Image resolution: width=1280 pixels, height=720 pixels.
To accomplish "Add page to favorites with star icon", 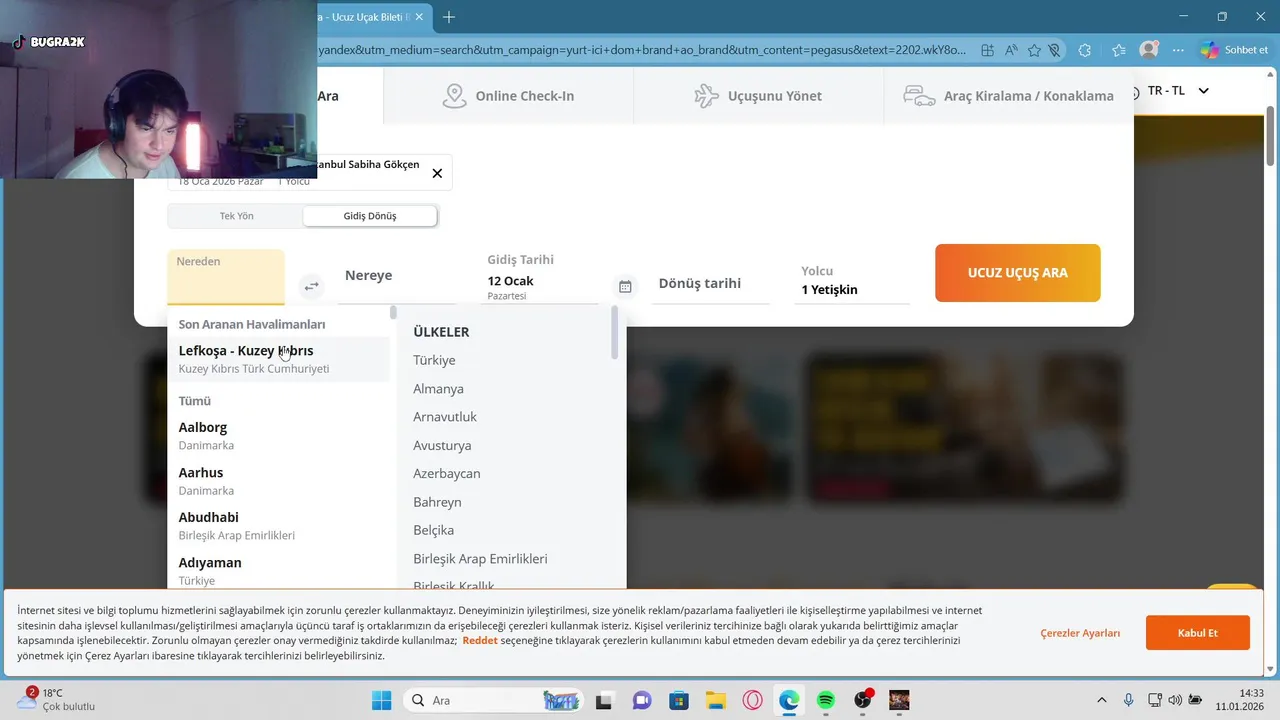I will pyautogui.click(x=1034, y=50).
